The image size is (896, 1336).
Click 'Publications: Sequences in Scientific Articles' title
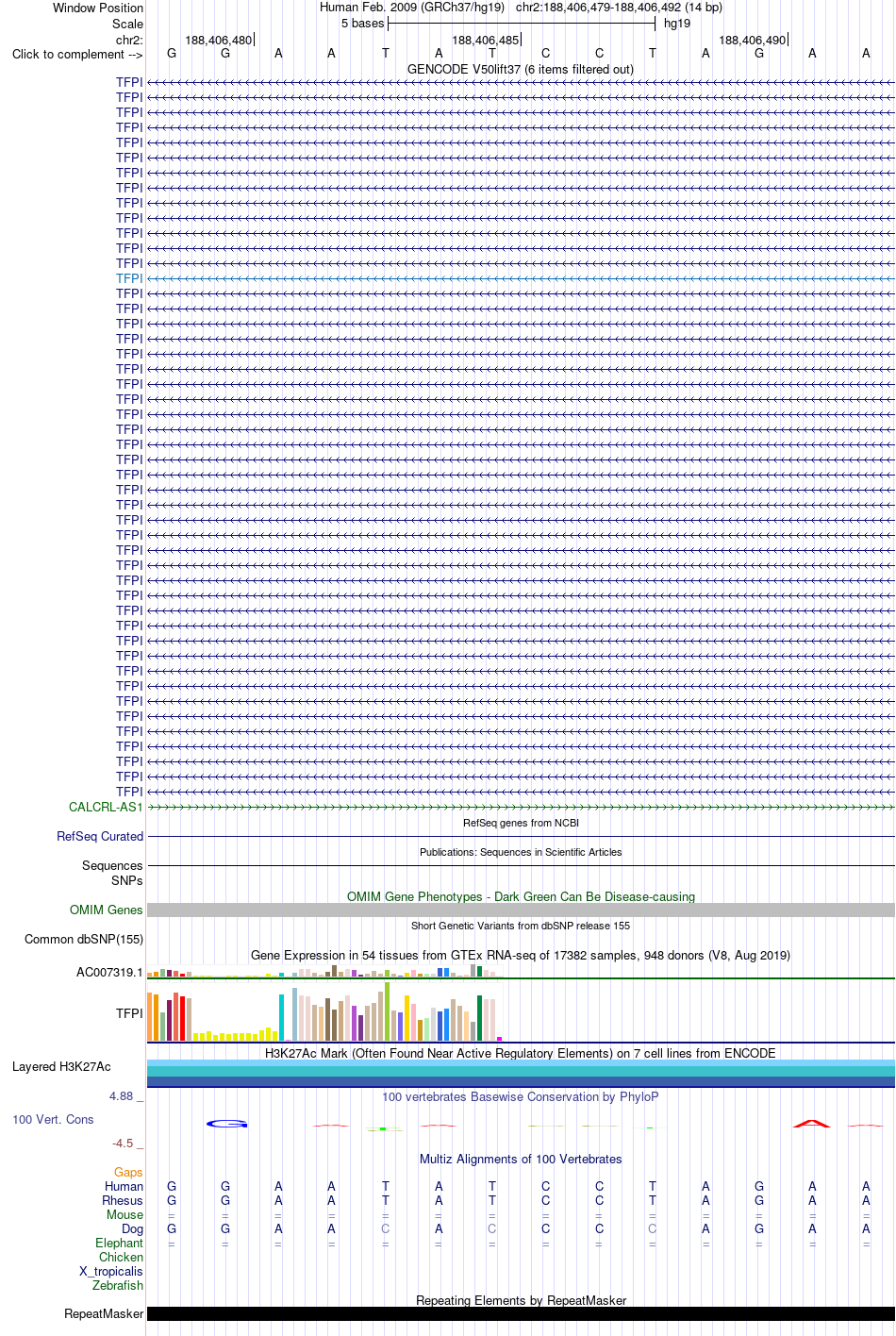pos(521,852)
